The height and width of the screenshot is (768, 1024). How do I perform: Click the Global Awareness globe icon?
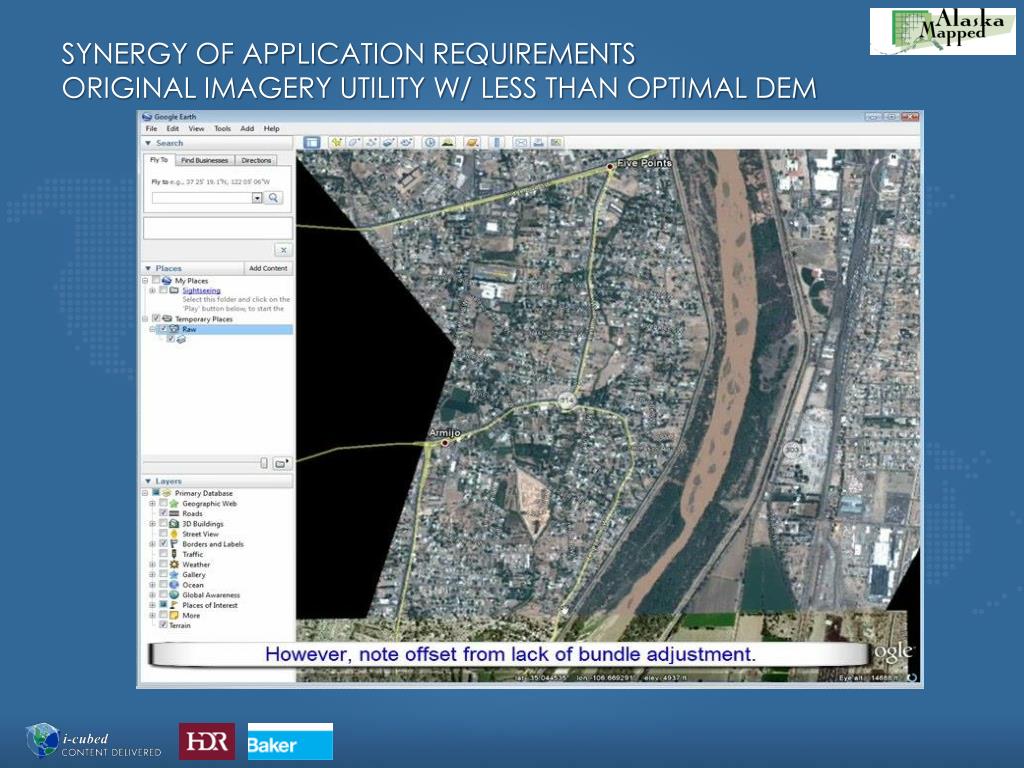(x=174, y=595)
